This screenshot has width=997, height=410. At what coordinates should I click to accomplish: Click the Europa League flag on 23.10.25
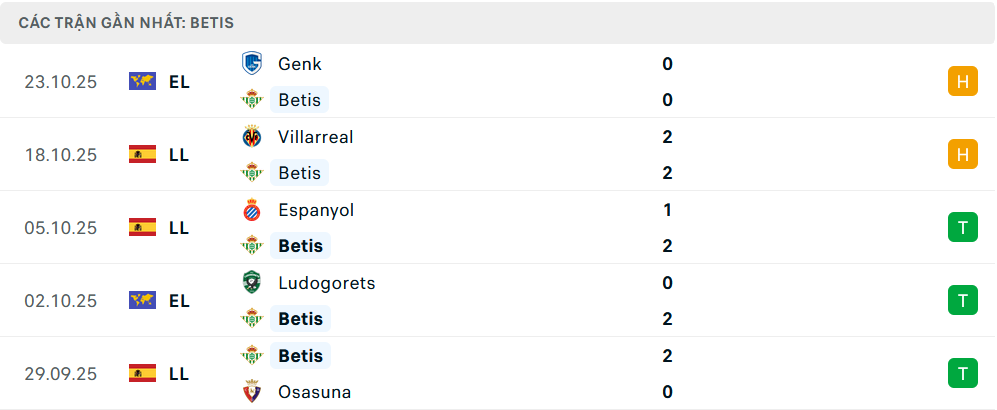pyautogui.click(x=142, y=82)
